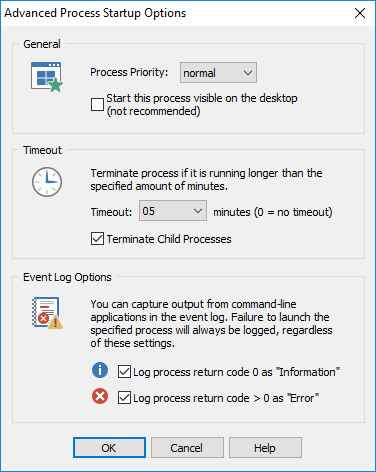Click the Timeout value field showing 05
Screen dimensions: 376x472
click(165, 211)
